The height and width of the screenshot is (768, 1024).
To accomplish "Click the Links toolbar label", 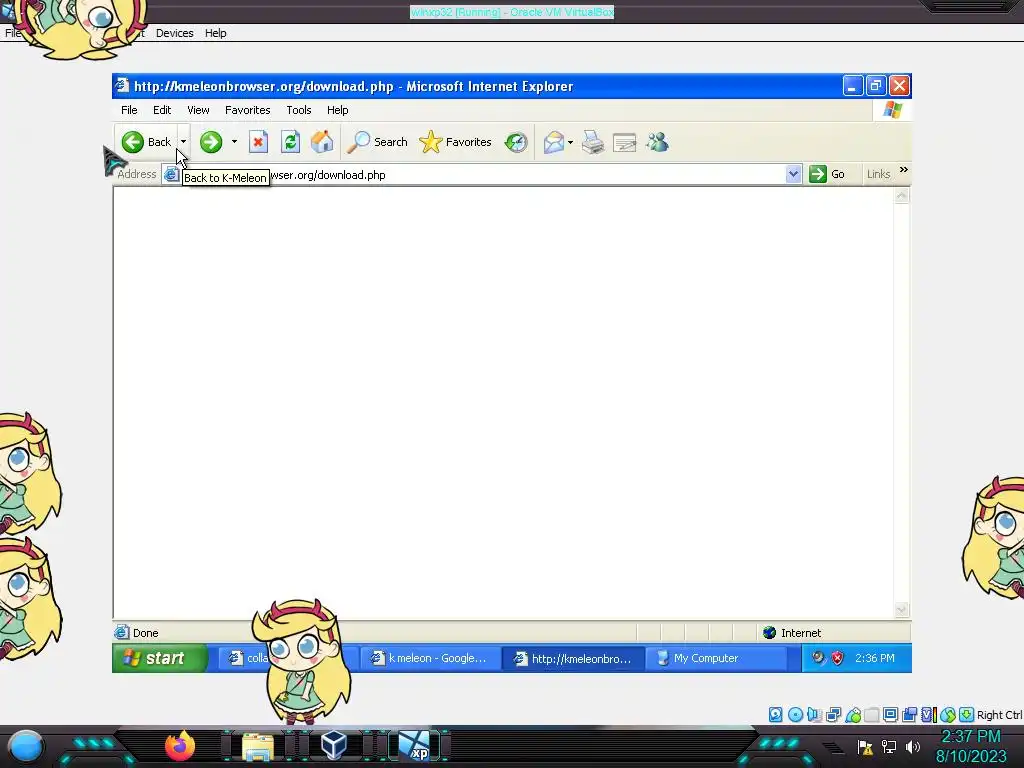I will click(878, 174).
